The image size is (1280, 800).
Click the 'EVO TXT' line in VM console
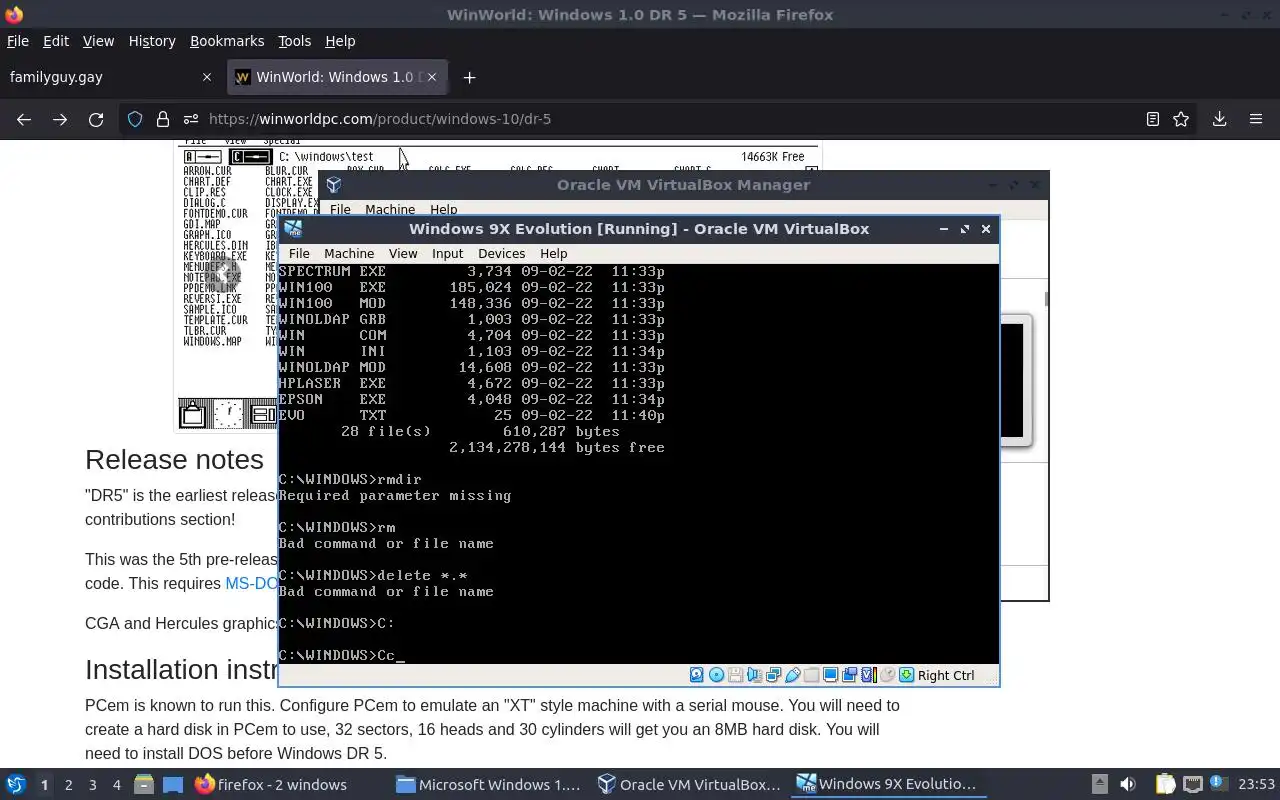point(472,415)
